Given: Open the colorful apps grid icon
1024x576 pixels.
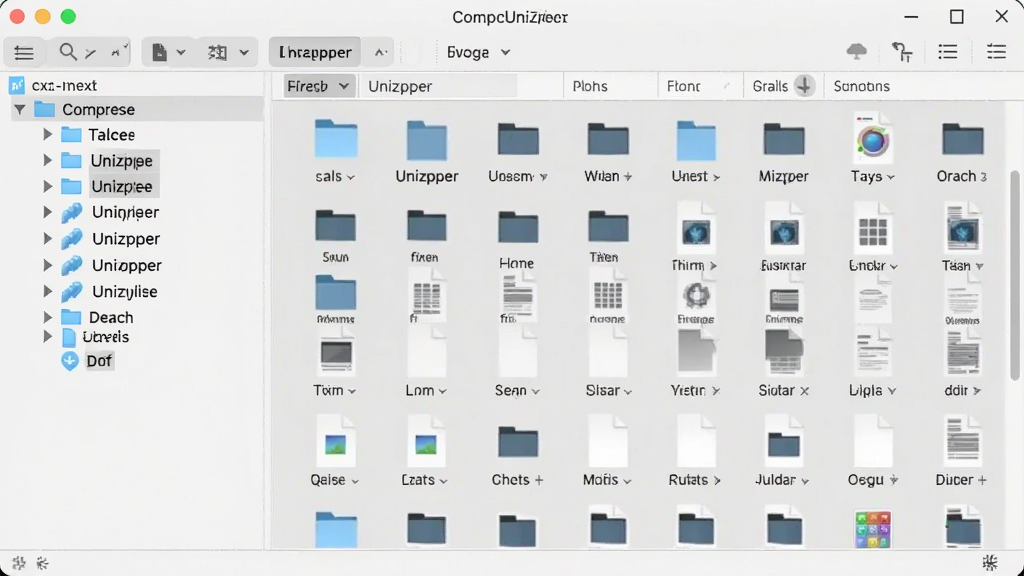Looking at the screenshot, I should click(x=872, y=529).
